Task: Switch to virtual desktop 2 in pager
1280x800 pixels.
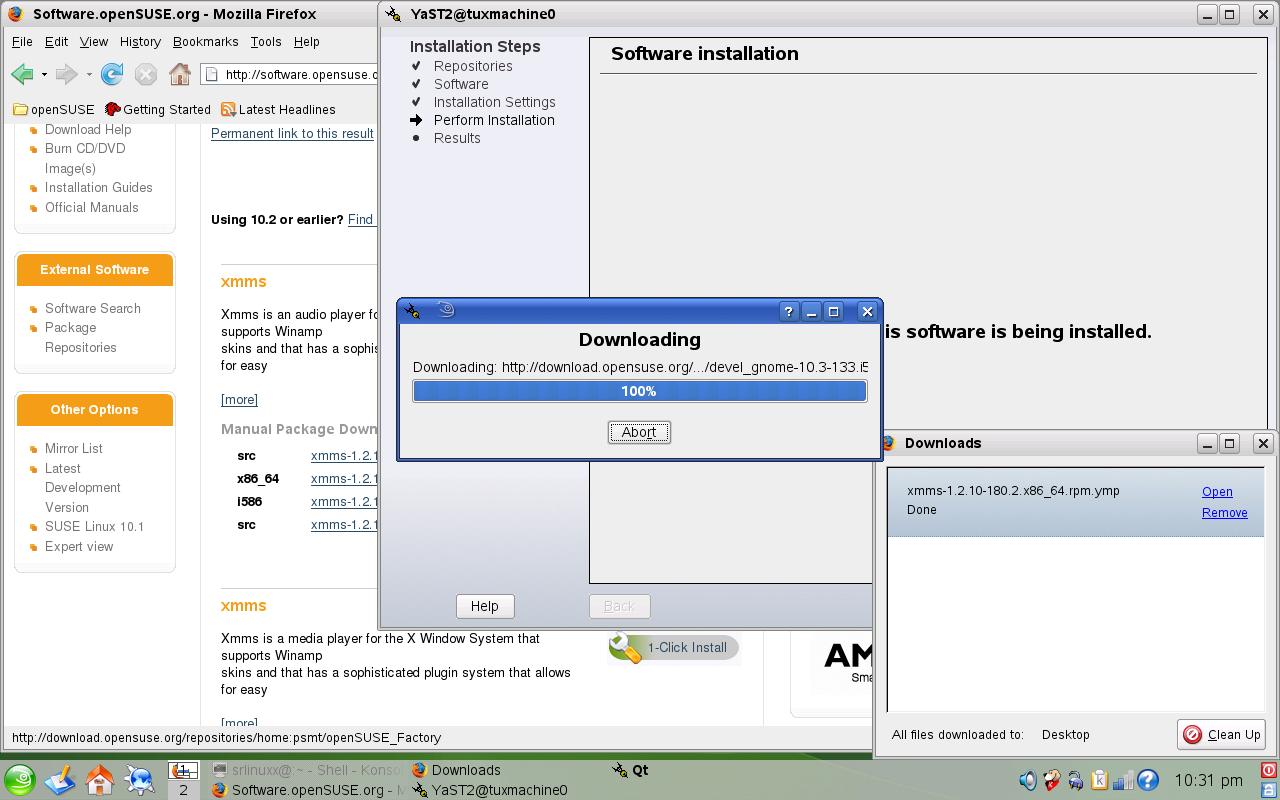Action: click(x=183, y=789)
